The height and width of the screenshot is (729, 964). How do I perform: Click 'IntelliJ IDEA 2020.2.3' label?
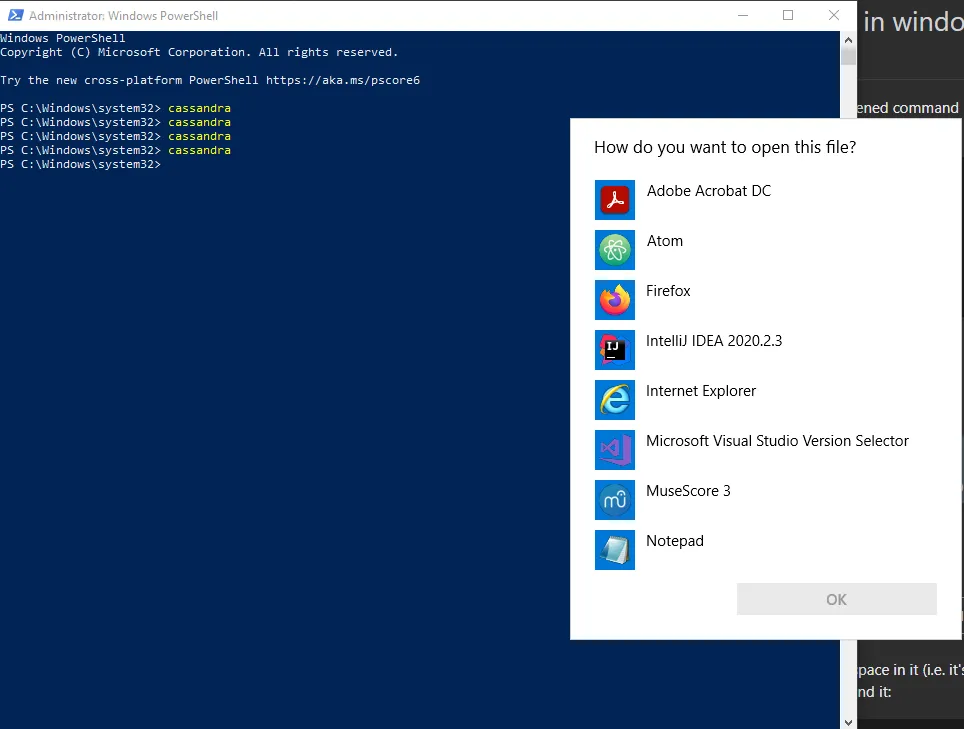click(714, 341)
